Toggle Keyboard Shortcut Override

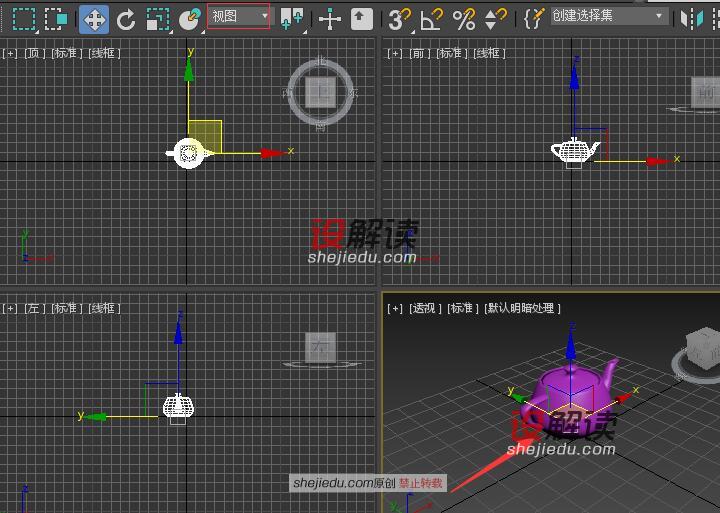pos(362,19)
